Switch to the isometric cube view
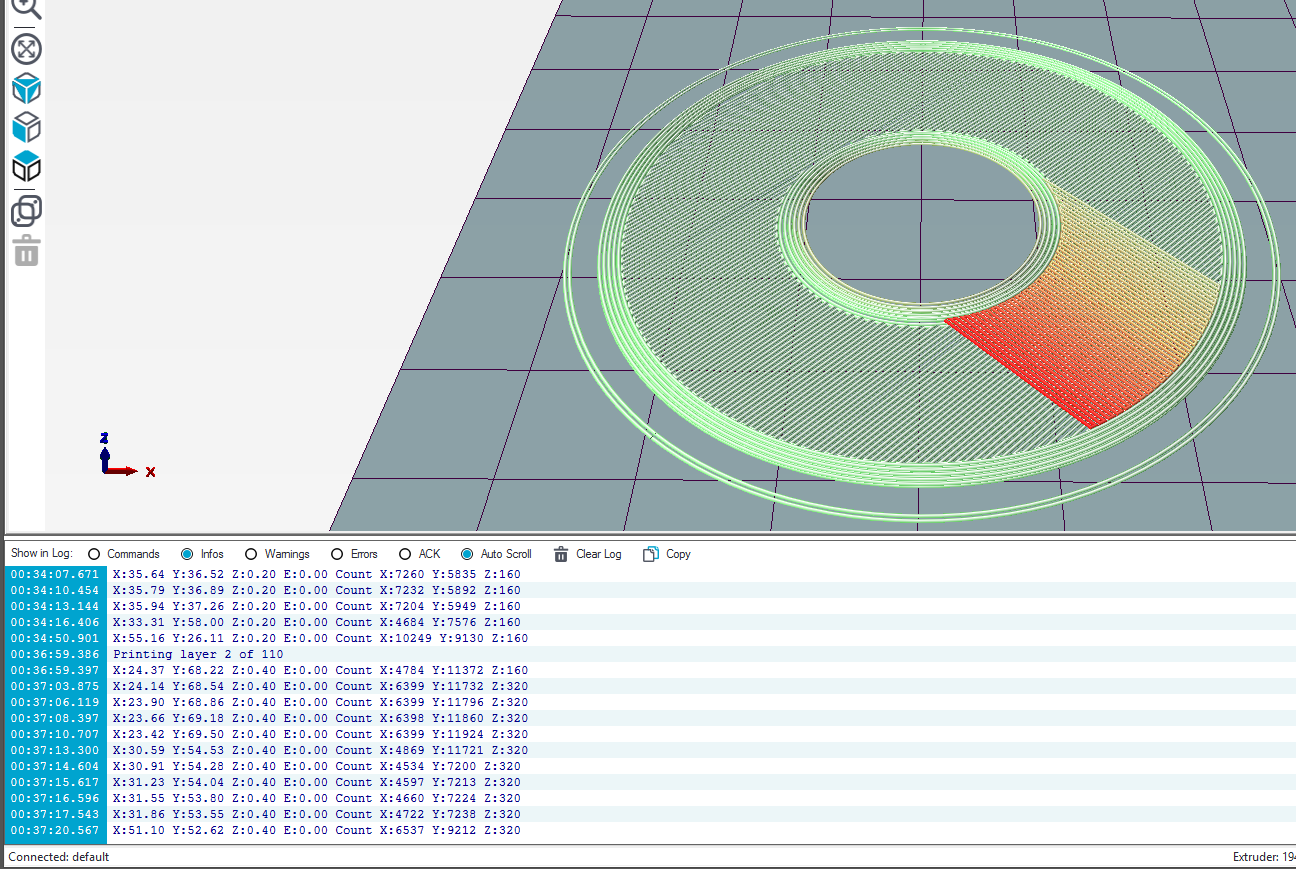The height and width of the screenshot is (869, 1296). 26,88
